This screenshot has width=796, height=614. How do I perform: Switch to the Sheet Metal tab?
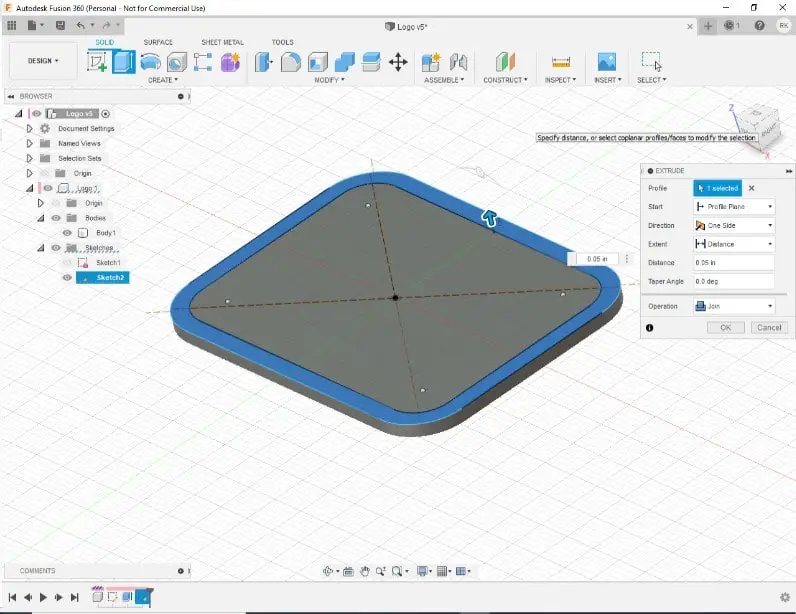pos(222,42)
